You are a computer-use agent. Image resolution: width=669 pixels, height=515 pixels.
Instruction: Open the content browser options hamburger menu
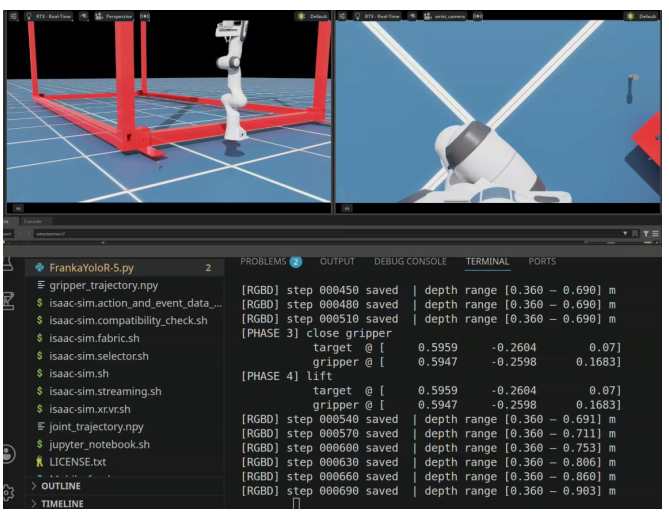[x=655, y=233]
